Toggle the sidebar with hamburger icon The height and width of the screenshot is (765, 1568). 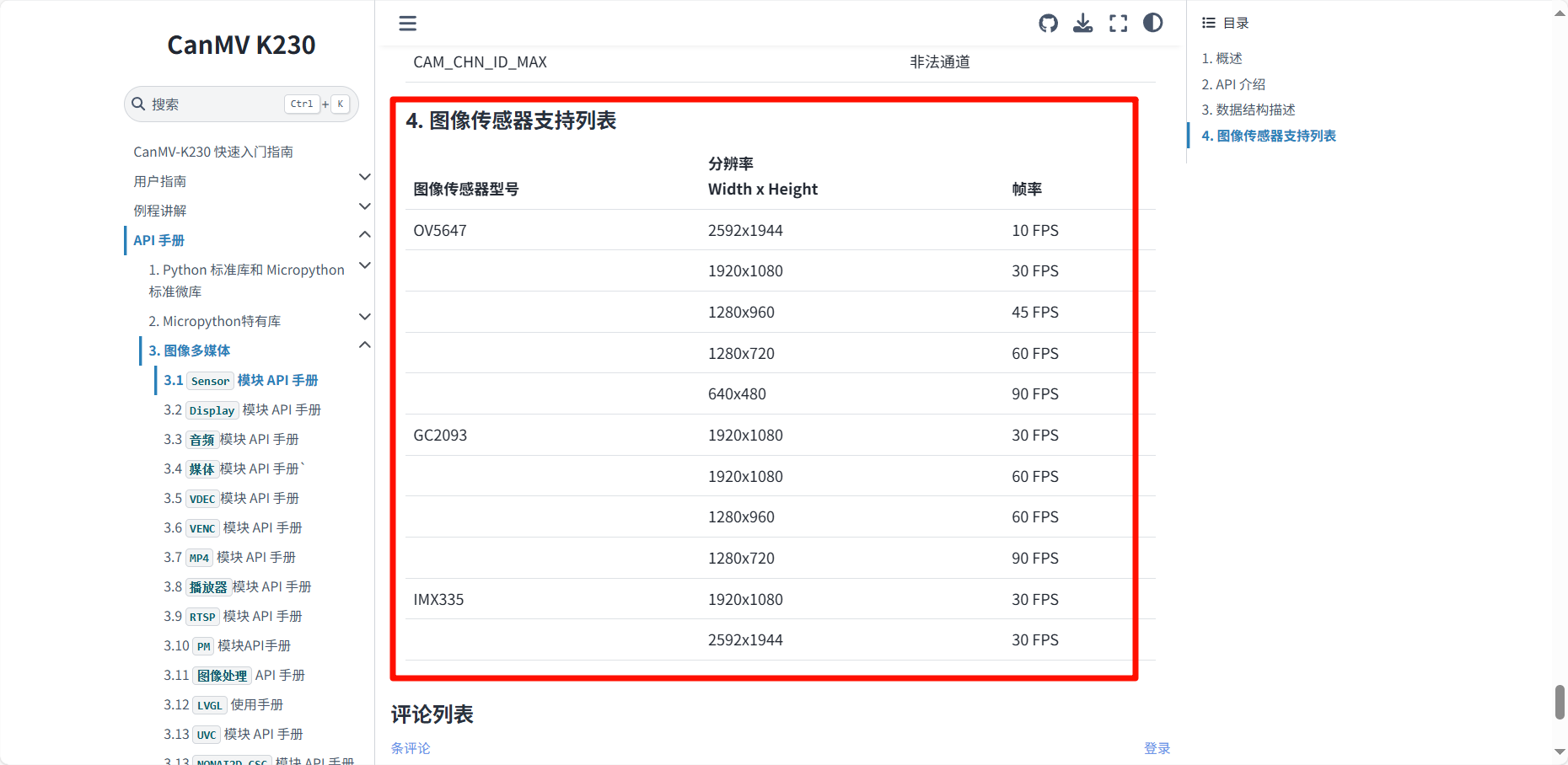(x=408, y=24)
